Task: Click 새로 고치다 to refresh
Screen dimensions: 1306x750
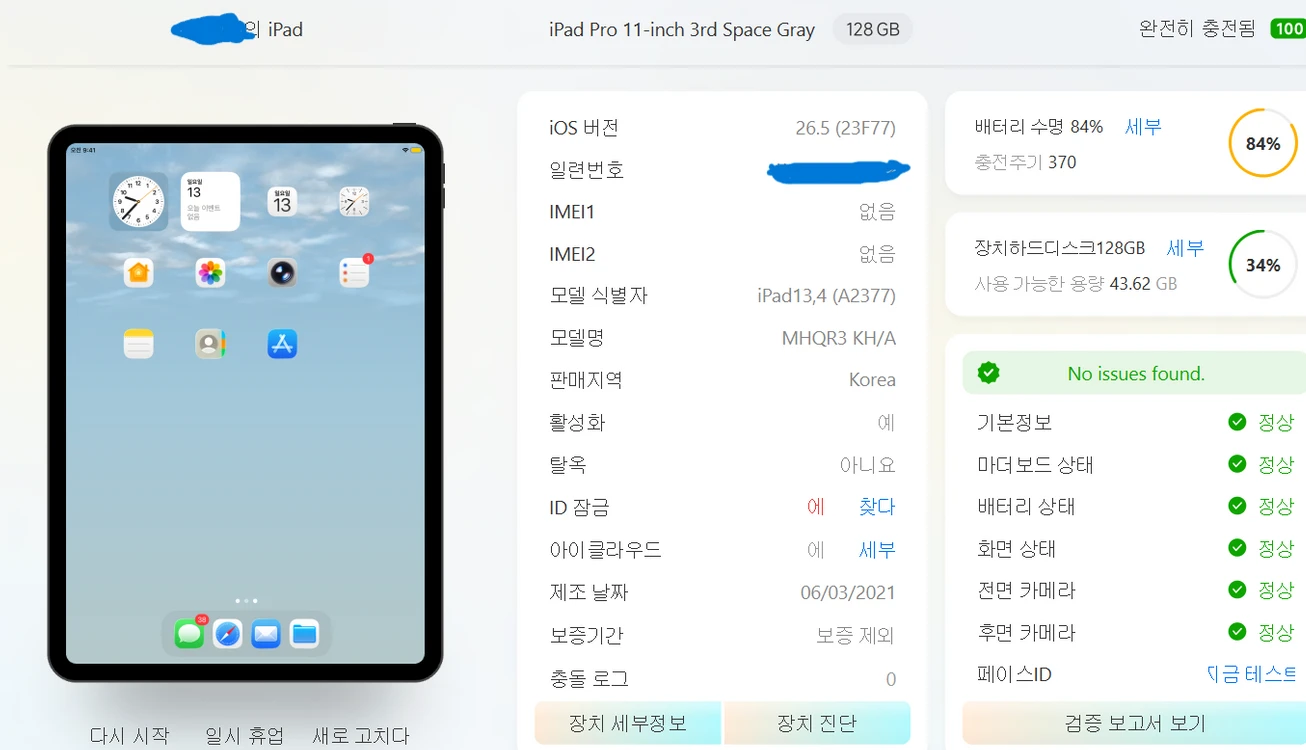Action: tap(361, 736)
